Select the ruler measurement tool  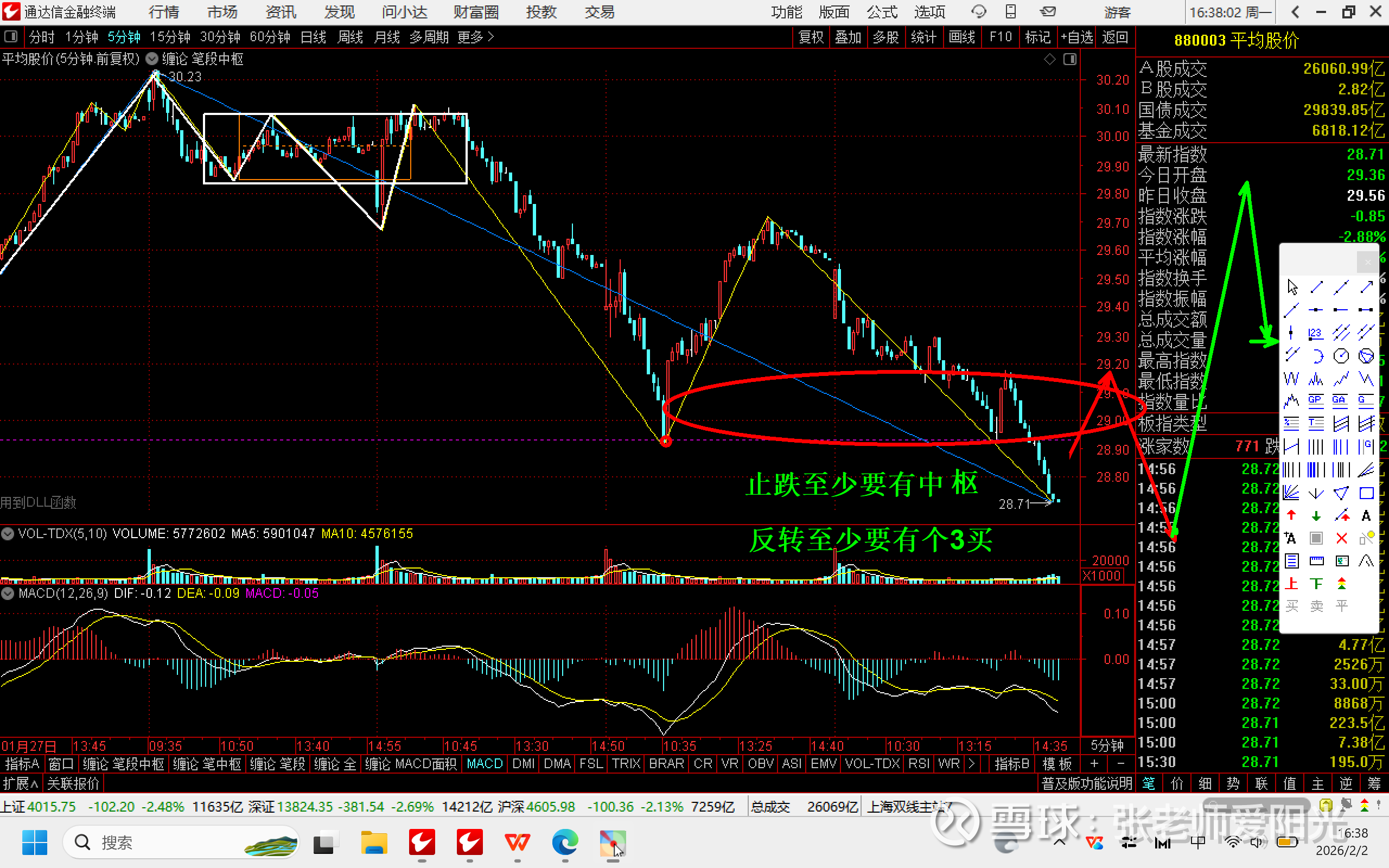tap(1316, 561)
